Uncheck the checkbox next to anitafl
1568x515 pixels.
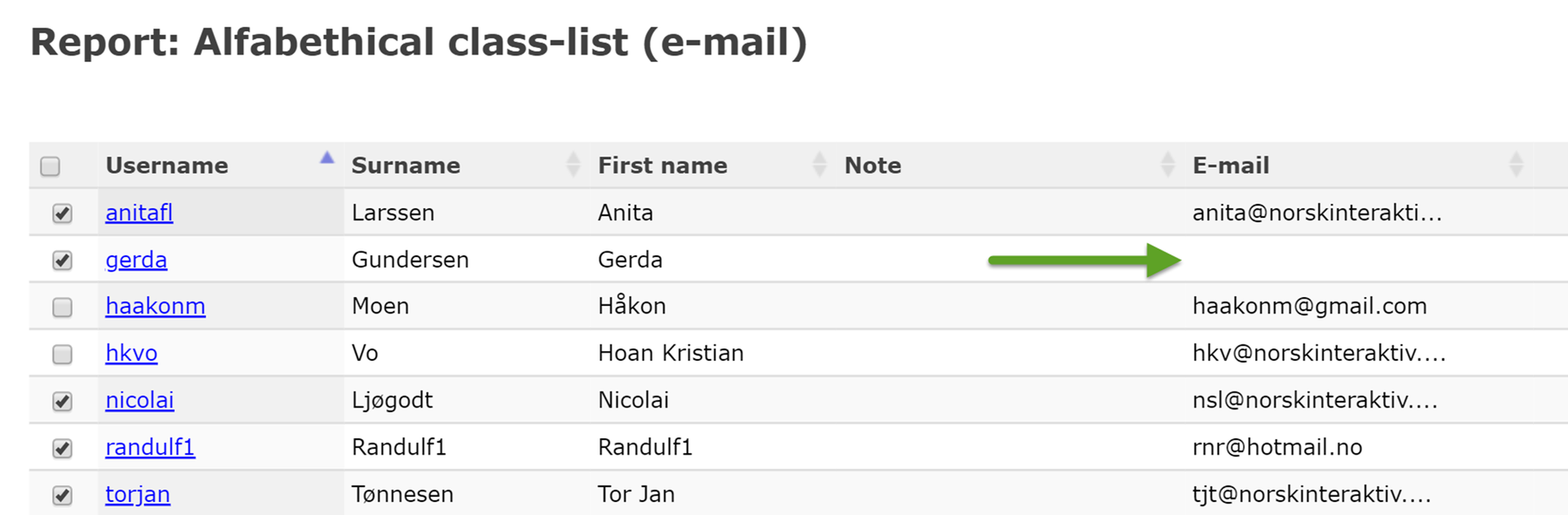pyautogui.click(x=61, y=212)
